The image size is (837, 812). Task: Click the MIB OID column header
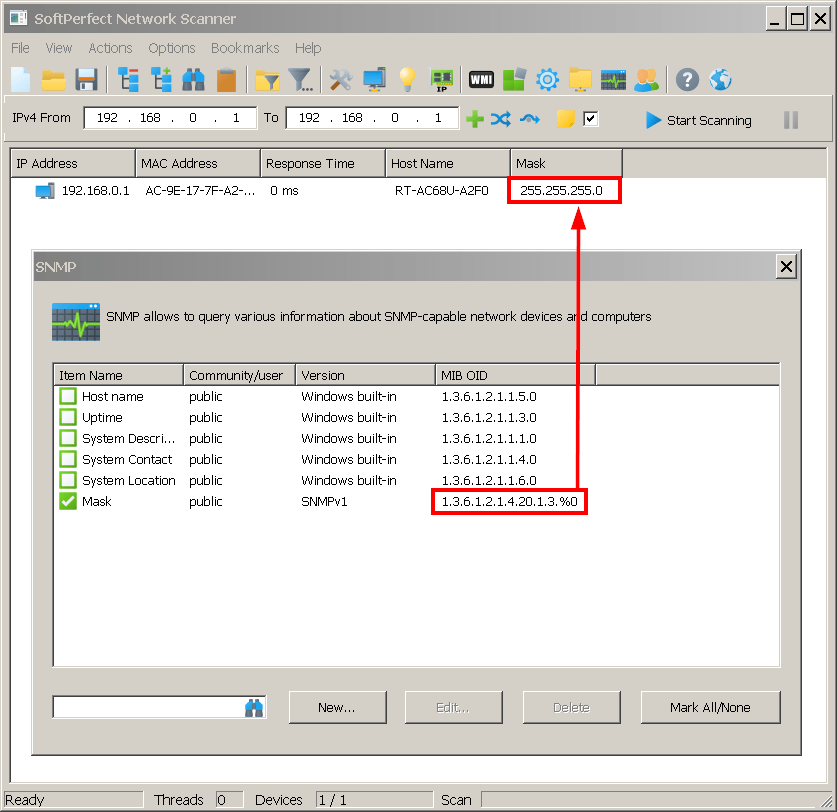[x=515, y=375]
